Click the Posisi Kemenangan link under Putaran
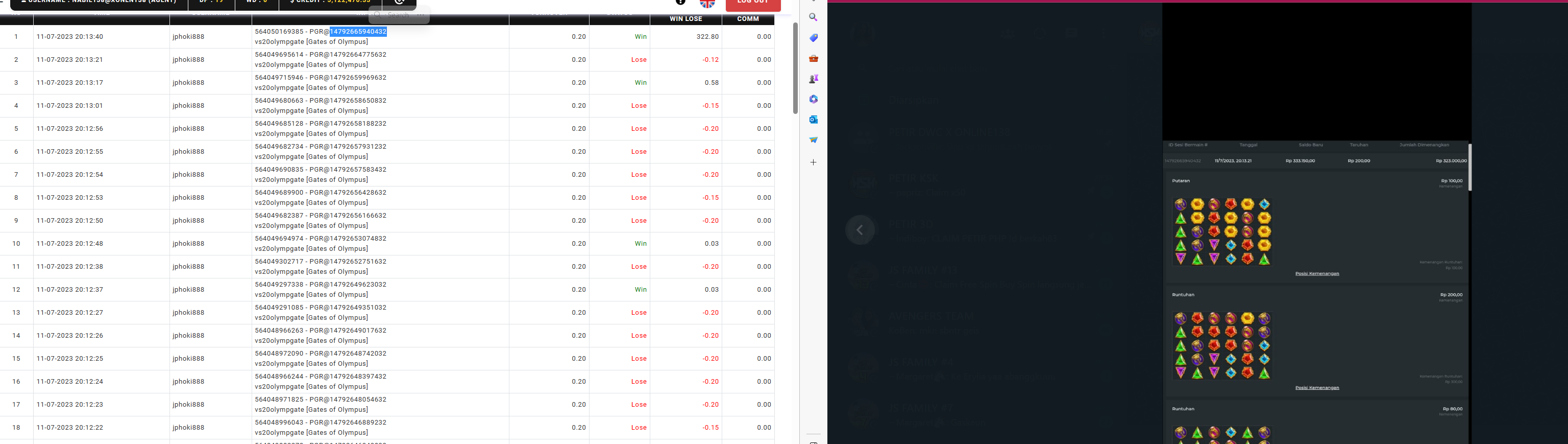The width and height of the screenshot is (1568, 444). pyautogui.click(x=1316, y=273)
